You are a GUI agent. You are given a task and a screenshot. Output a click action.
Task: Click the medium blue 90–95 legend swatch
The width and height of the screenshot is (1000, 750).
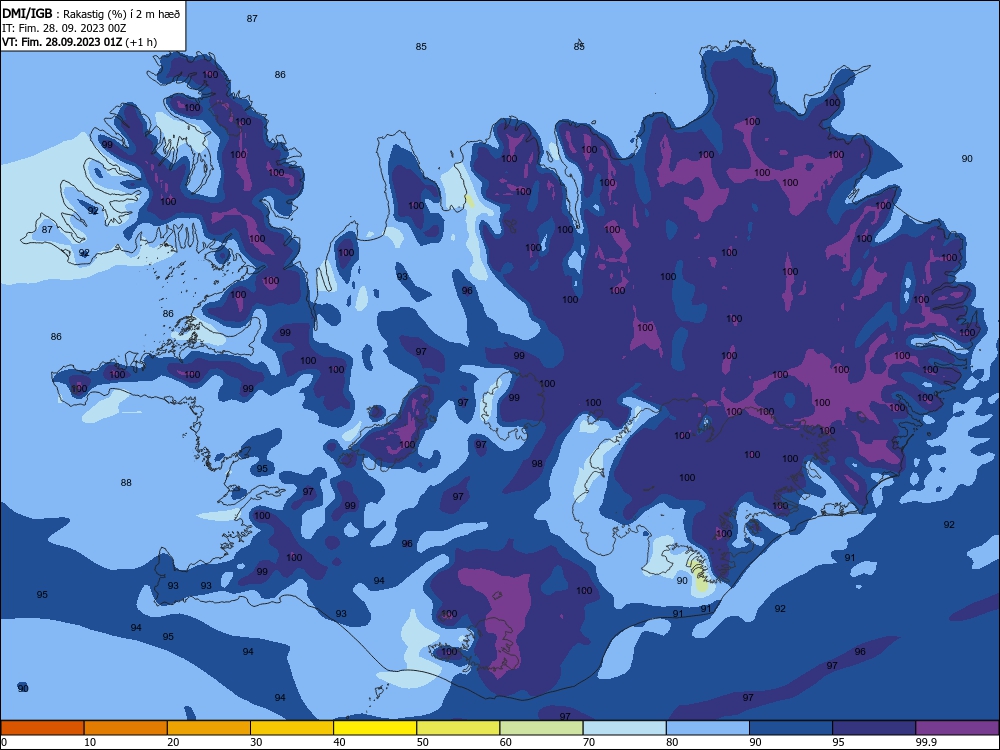tap(791, 728)
